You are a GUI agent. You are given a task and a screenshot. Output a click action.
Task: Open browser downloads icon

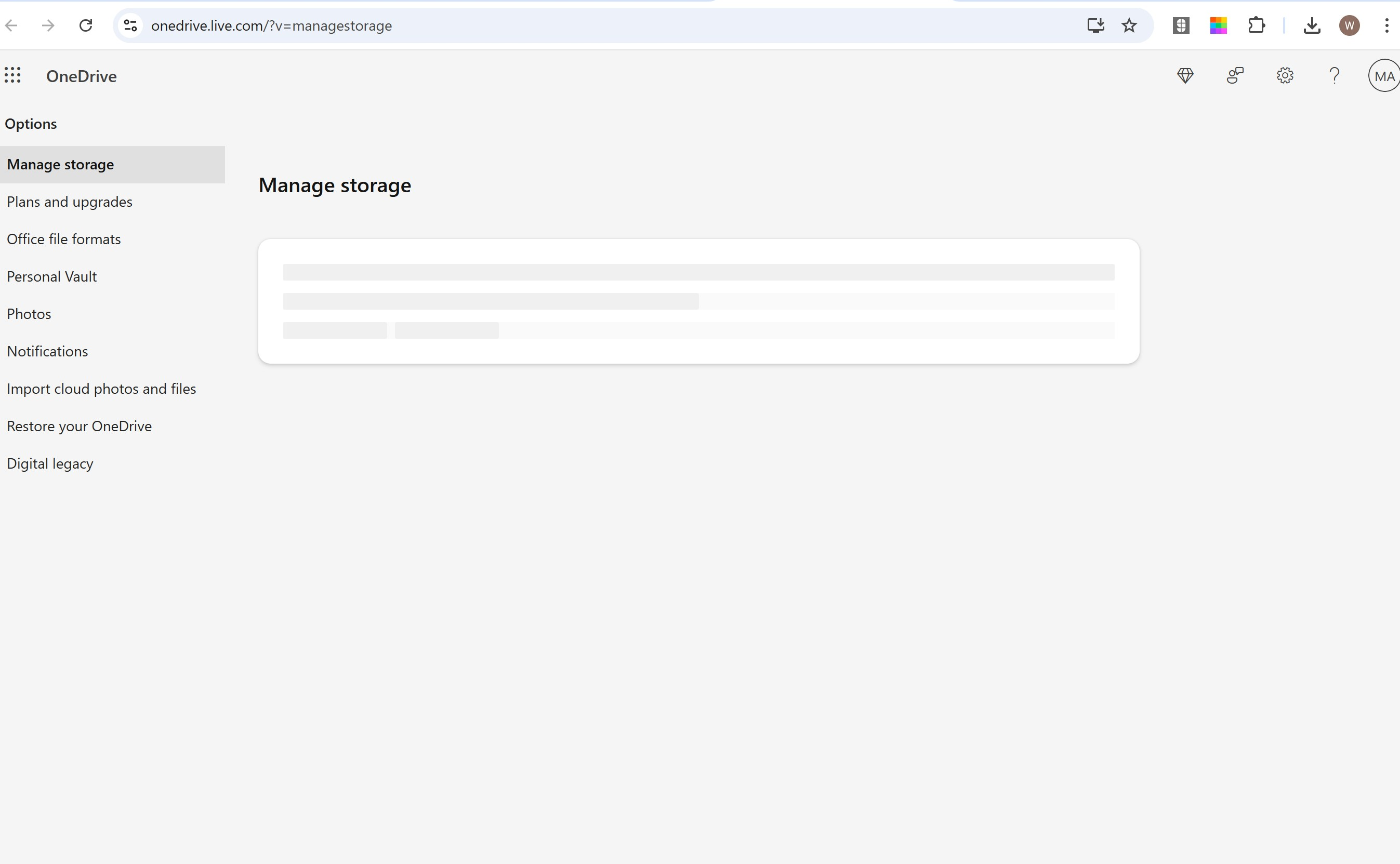coord(1312,25)
